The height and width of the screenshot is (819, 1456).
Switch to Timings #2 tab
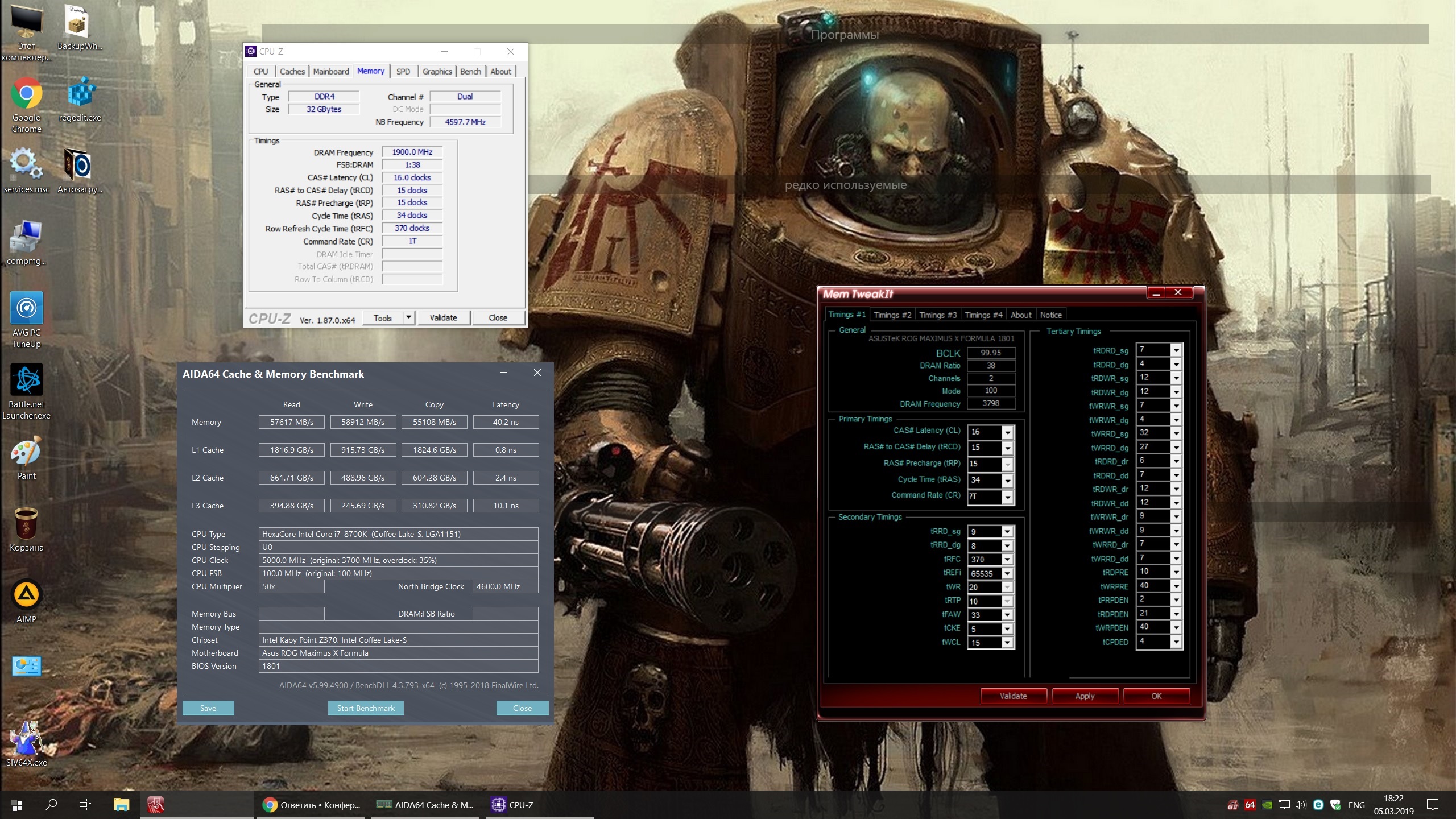click(x=892, y=315)
